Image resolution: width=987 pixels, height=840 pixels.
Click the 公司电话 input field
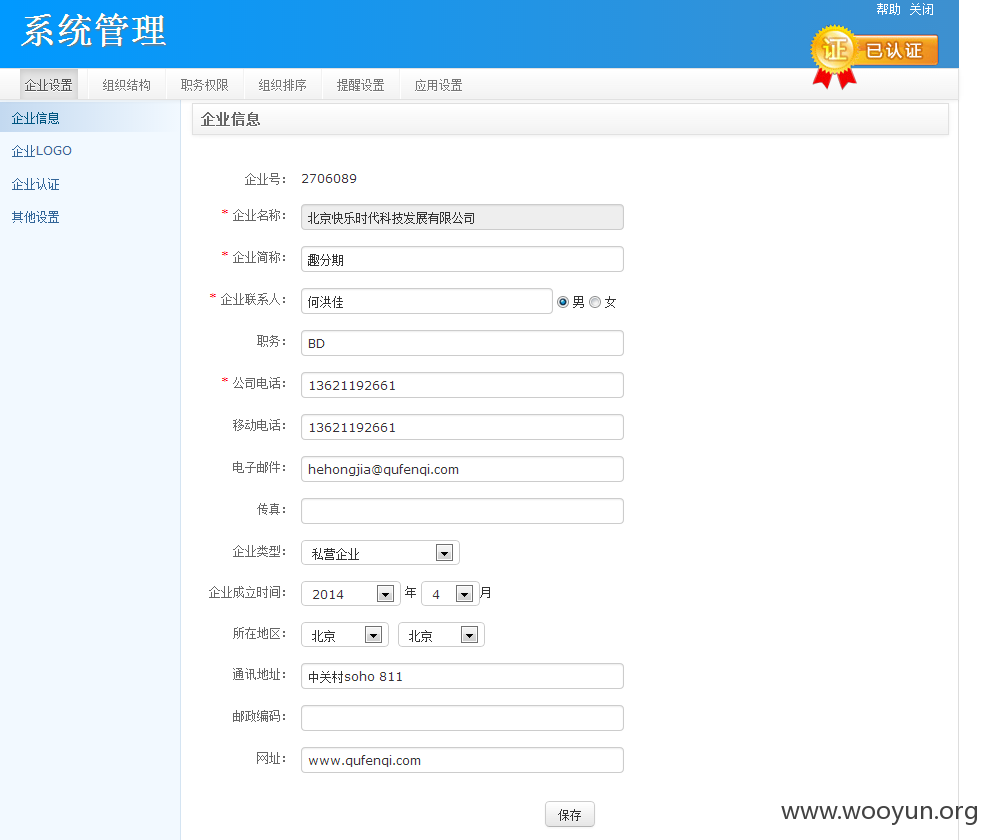coord(462,385)
